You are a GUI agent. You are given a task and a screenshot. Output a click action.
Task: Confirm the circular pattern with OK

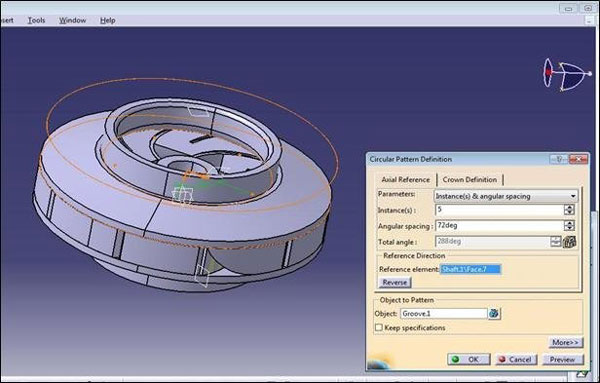[469, 359]
